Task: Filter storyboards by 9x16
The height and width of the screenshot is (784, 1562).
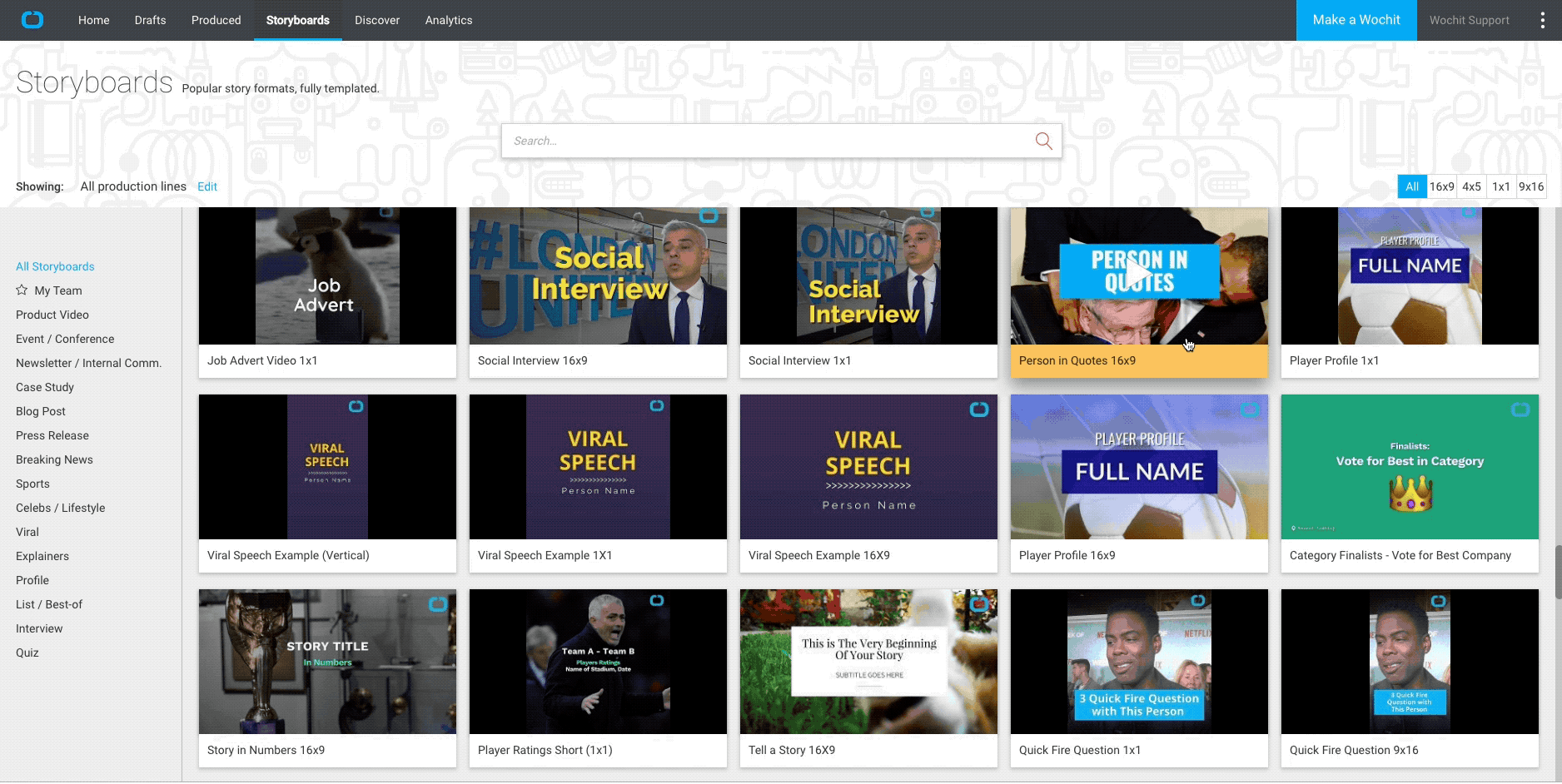Action: [1530, 186]
